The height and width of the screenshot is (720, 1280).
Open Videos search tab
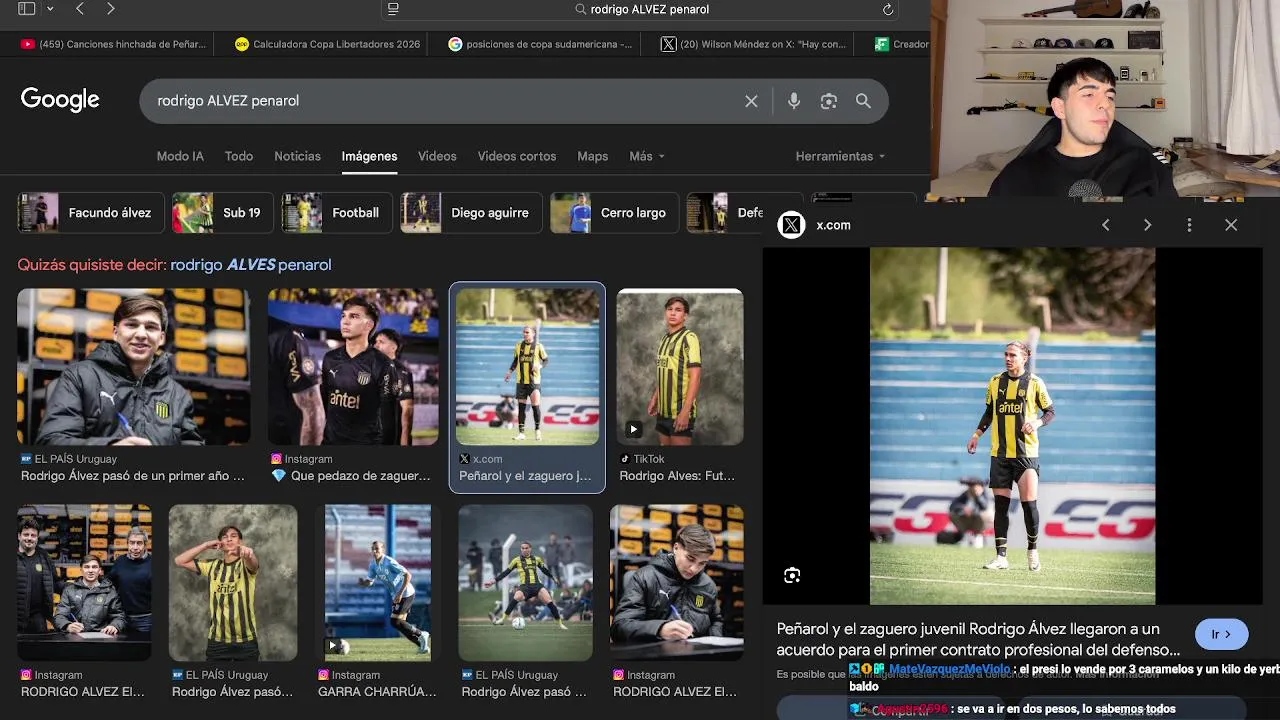click(437, 156)
